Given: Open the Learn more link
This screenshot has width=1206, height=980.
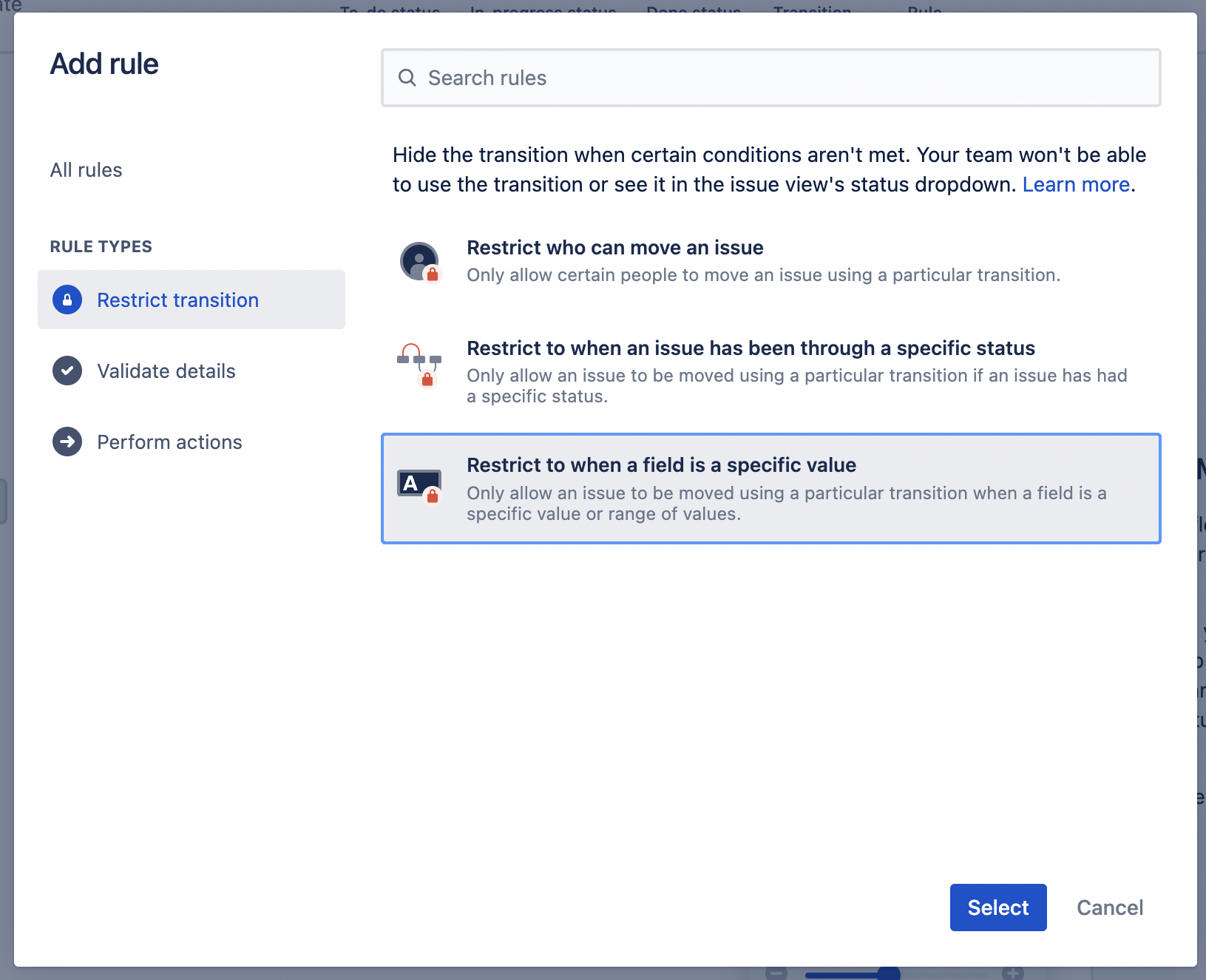Looking at the screenshot, I should point(1076,184).
